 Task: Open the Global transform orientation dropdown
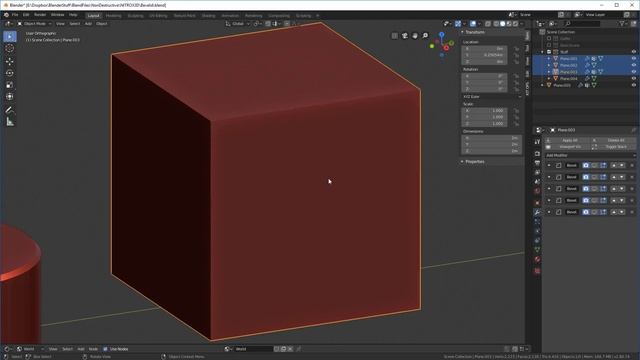238,24
